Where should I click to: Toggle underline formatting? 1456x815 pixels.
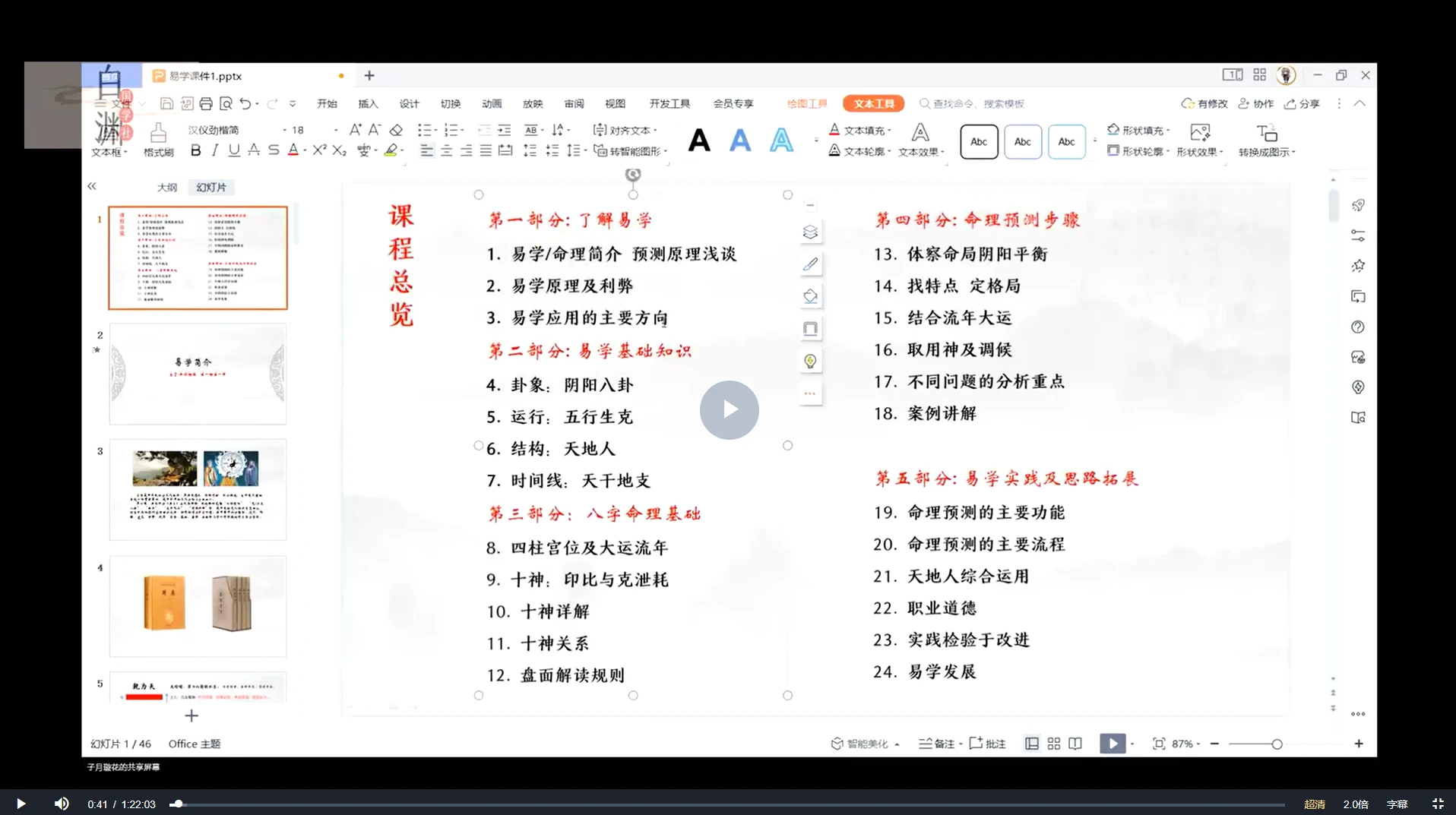[x=234, y=150]
